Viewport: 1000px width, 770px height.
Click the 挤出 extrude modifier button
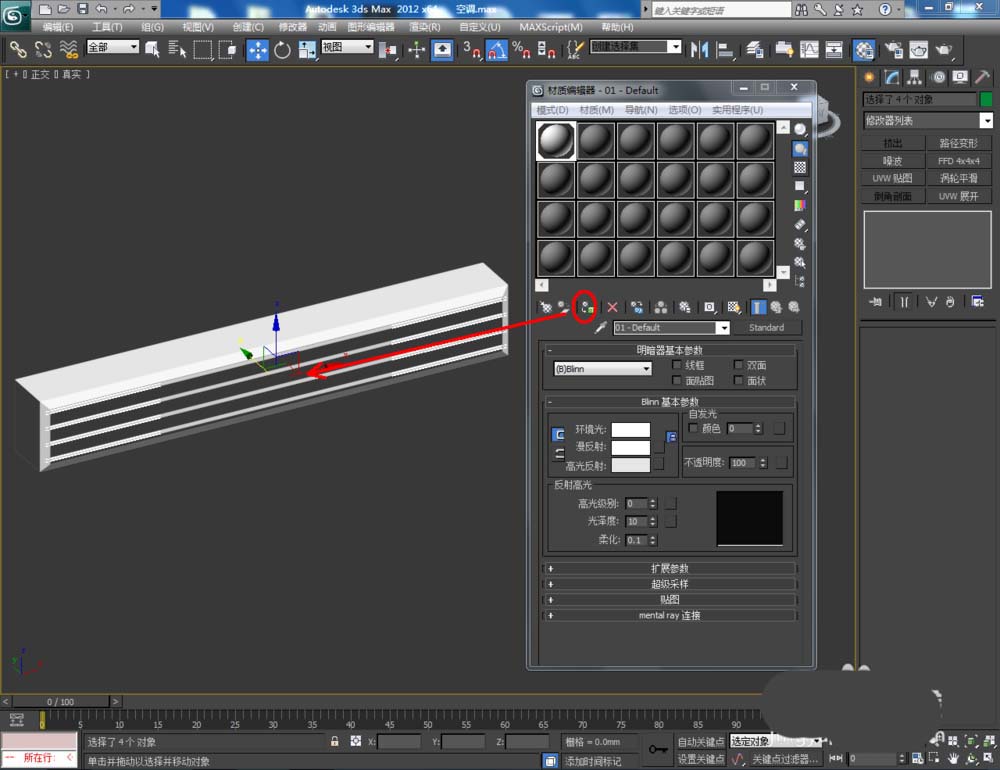click(893, 143)
